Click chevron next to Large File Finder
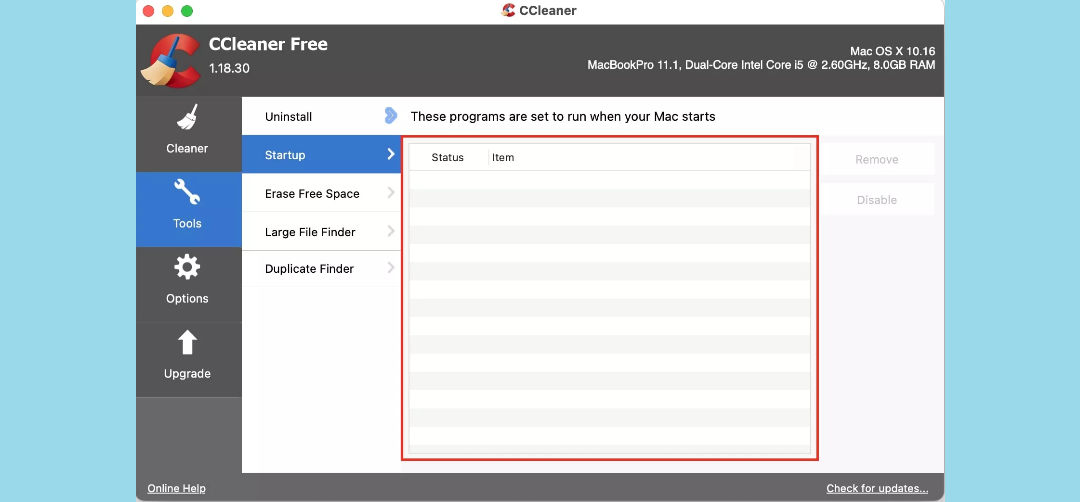This screenshot has width=1080, height=502. (391, 231)
